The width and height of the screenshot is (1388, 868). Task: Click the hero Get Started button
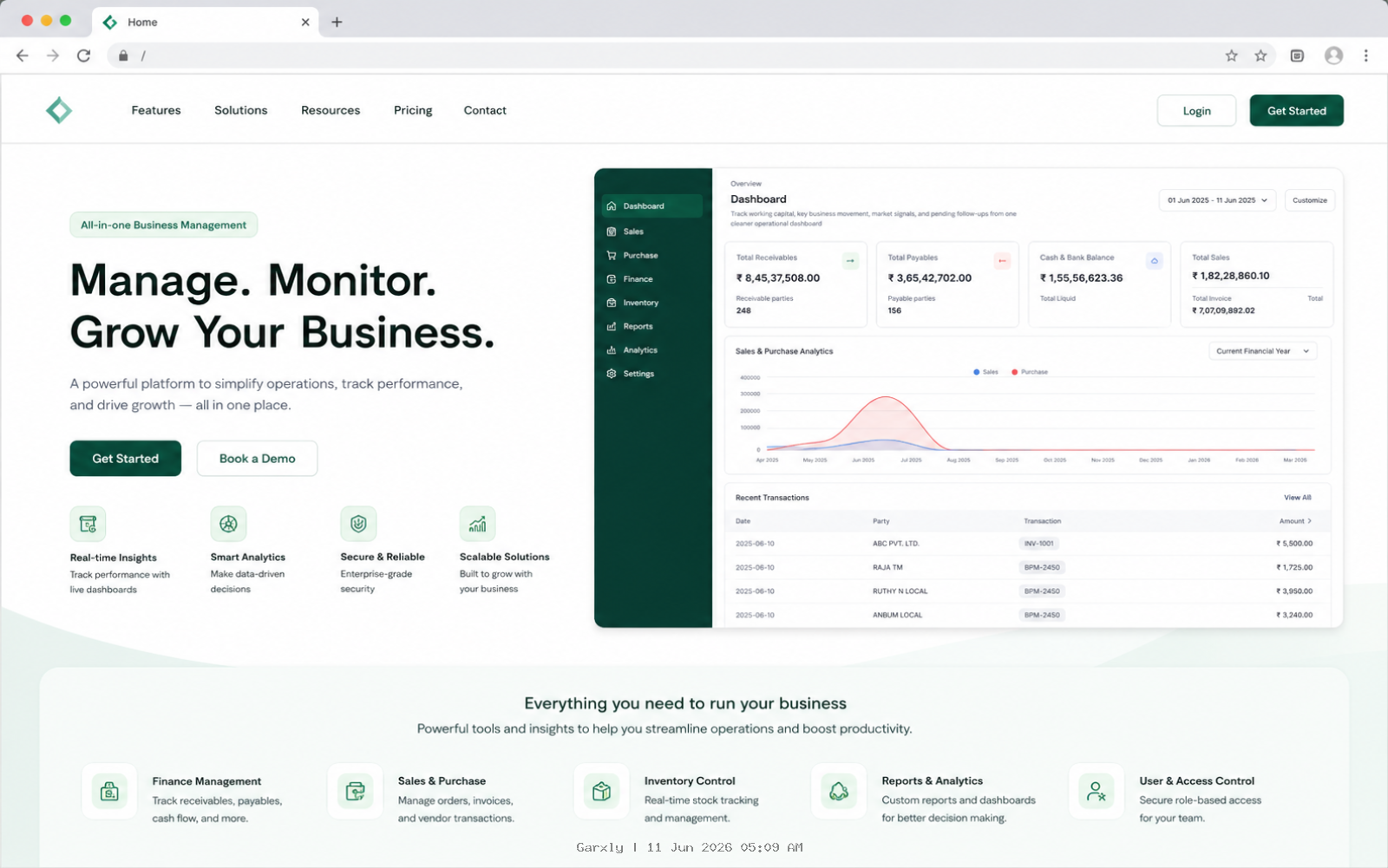126,459
